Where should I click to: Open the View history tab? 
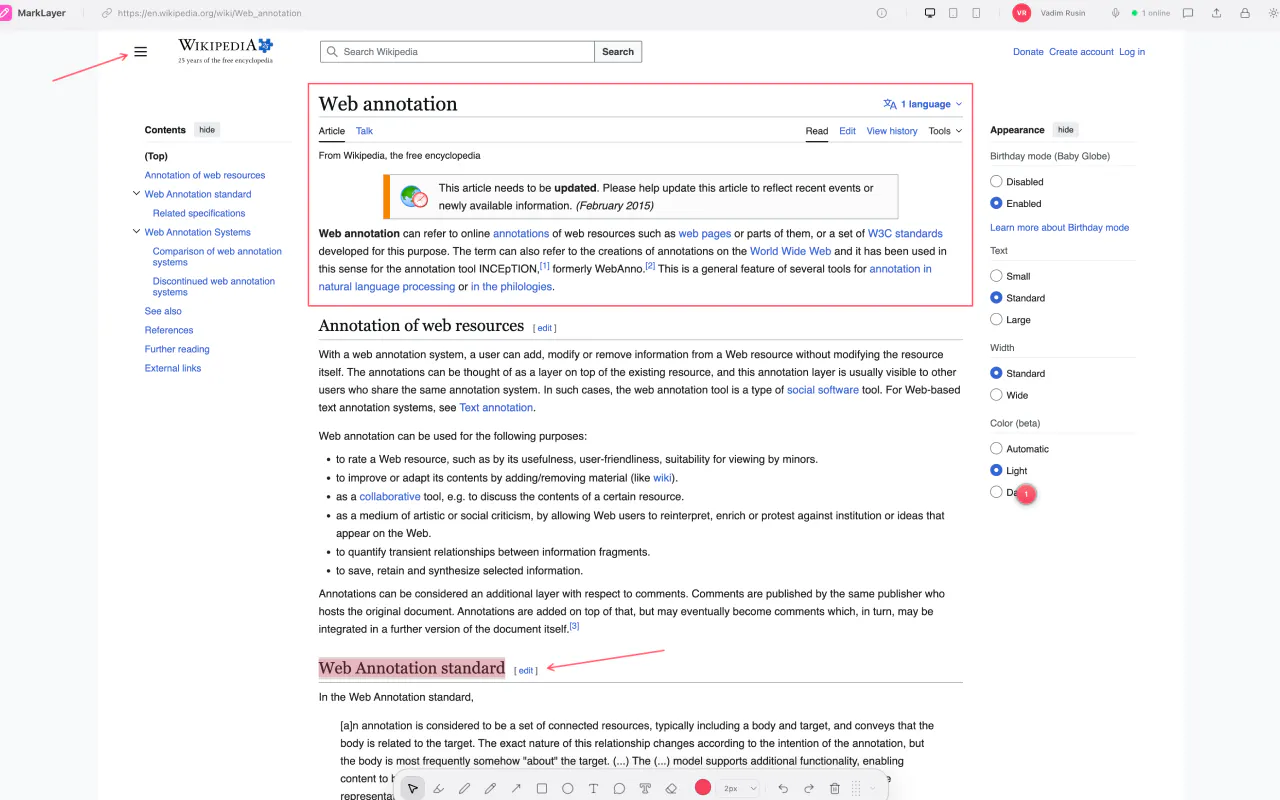[892, 131]
